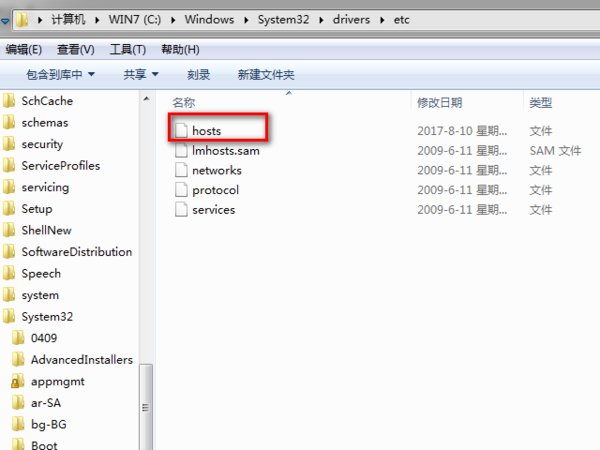This screenshot has width=600, height=450.
Task: Open the 帮助(H) menu
Action: click(180, 49)
